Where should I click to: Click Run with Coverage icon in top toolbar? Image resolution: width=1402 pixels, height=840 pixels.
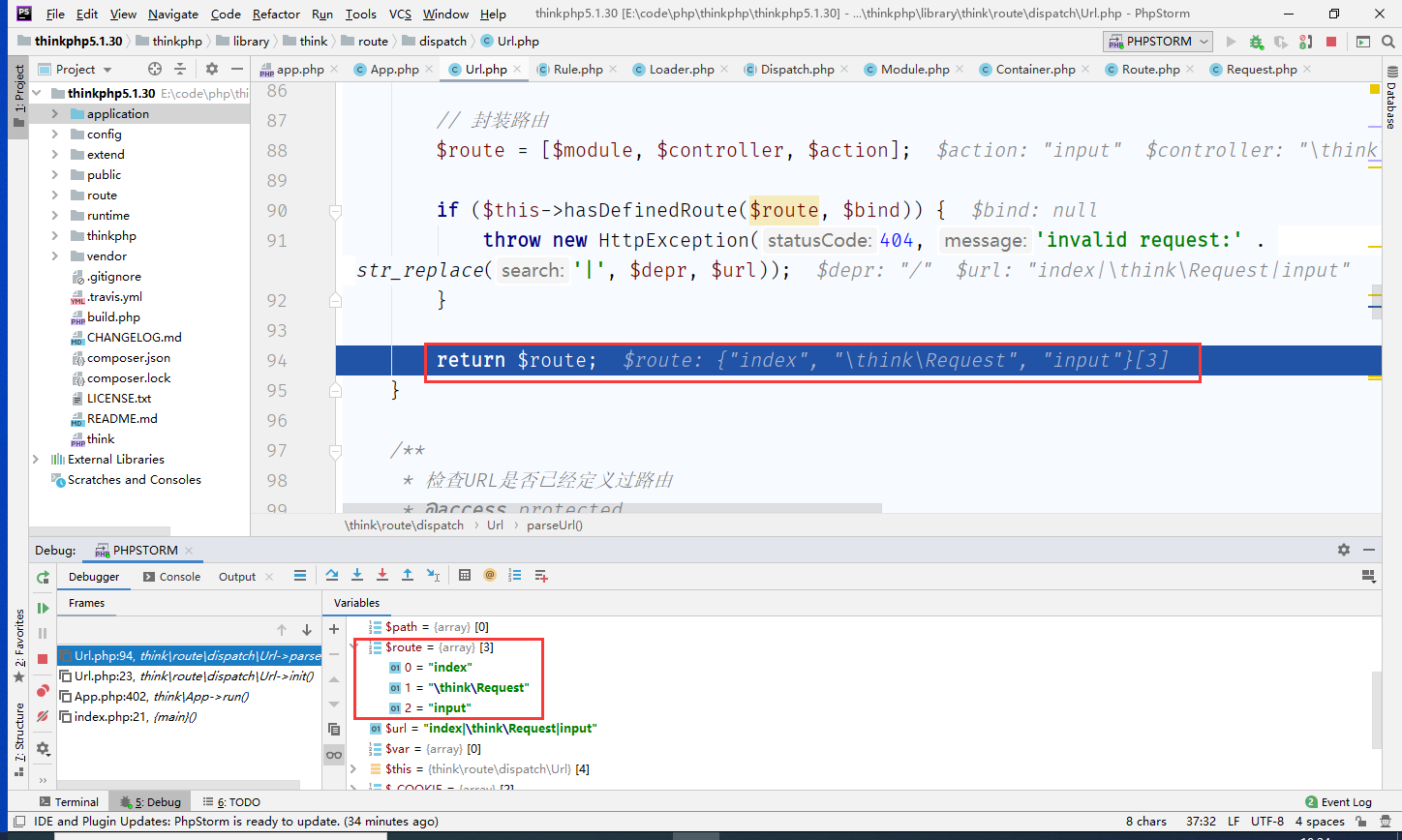pos(1281,42)
